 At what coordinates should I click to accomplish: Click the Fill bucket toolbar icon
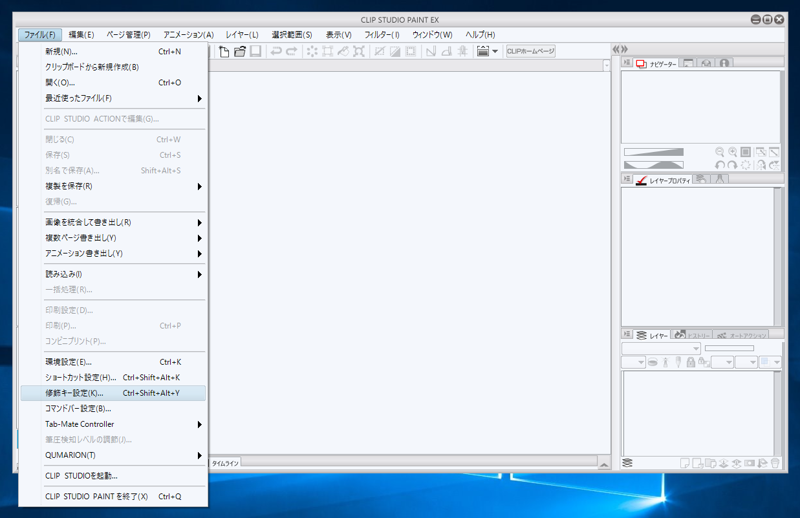(x=343, y=51)
